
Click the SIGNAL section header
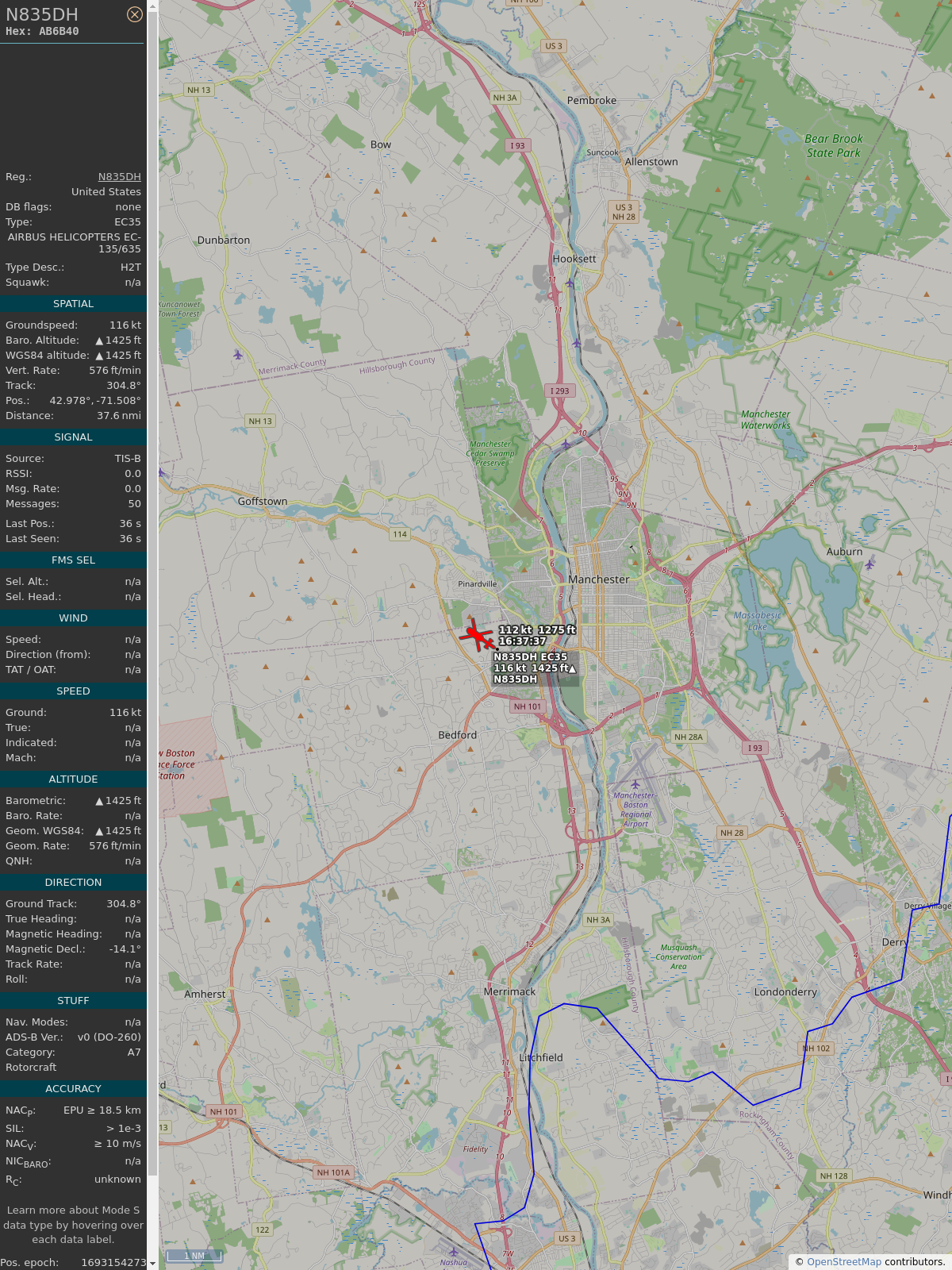click(x=73, y=437)
